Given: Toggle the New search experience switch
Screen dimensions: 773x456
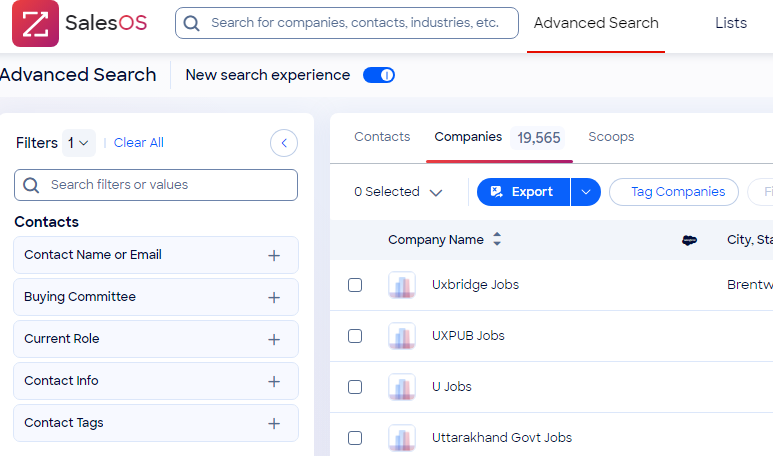Looking at the screenshot, I should [x=379, y=75].
